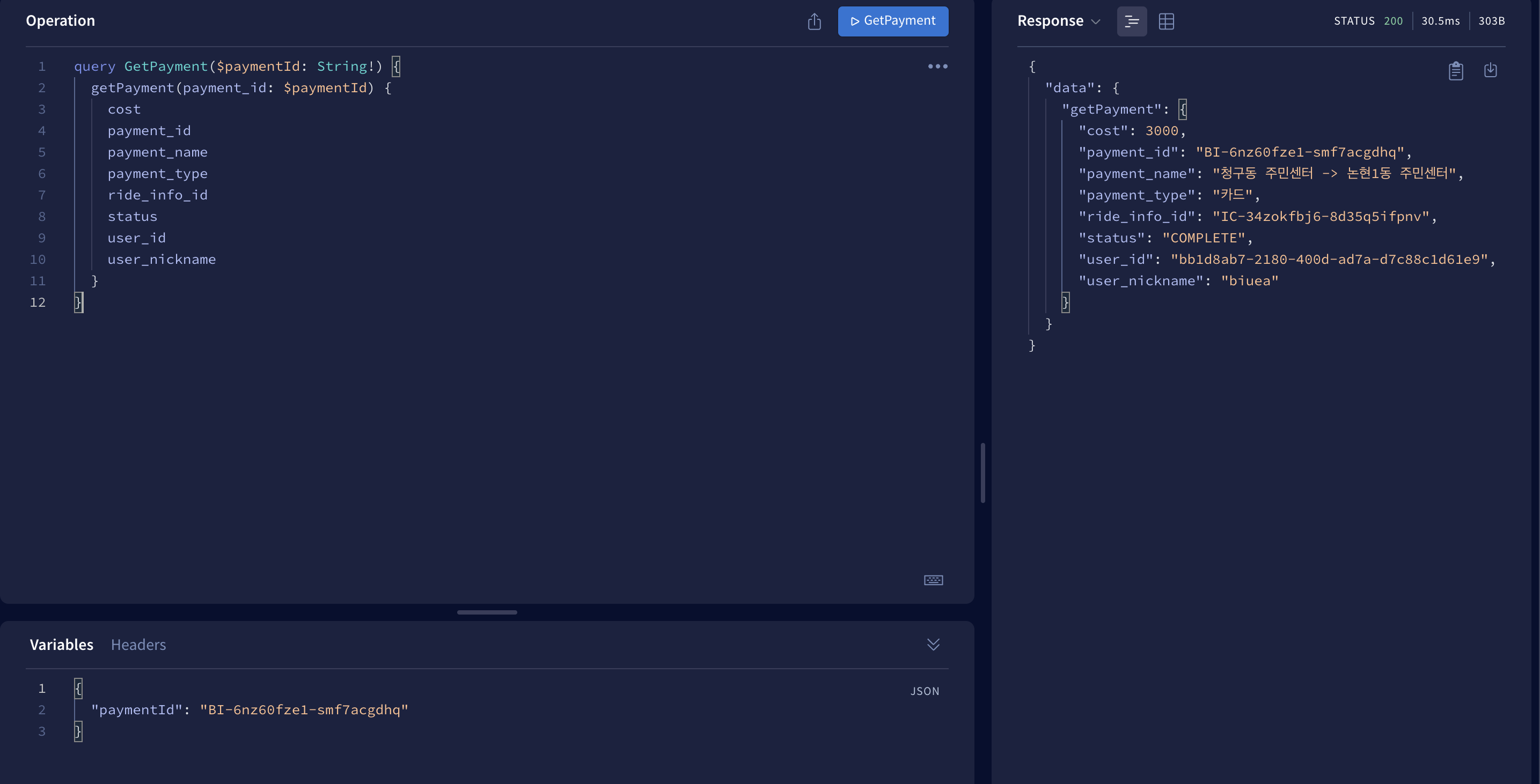Image resolution: width=1540 pixels, height=784 pixels.
Task: Click the paymentId value in Variables editor
Action: 304,710
